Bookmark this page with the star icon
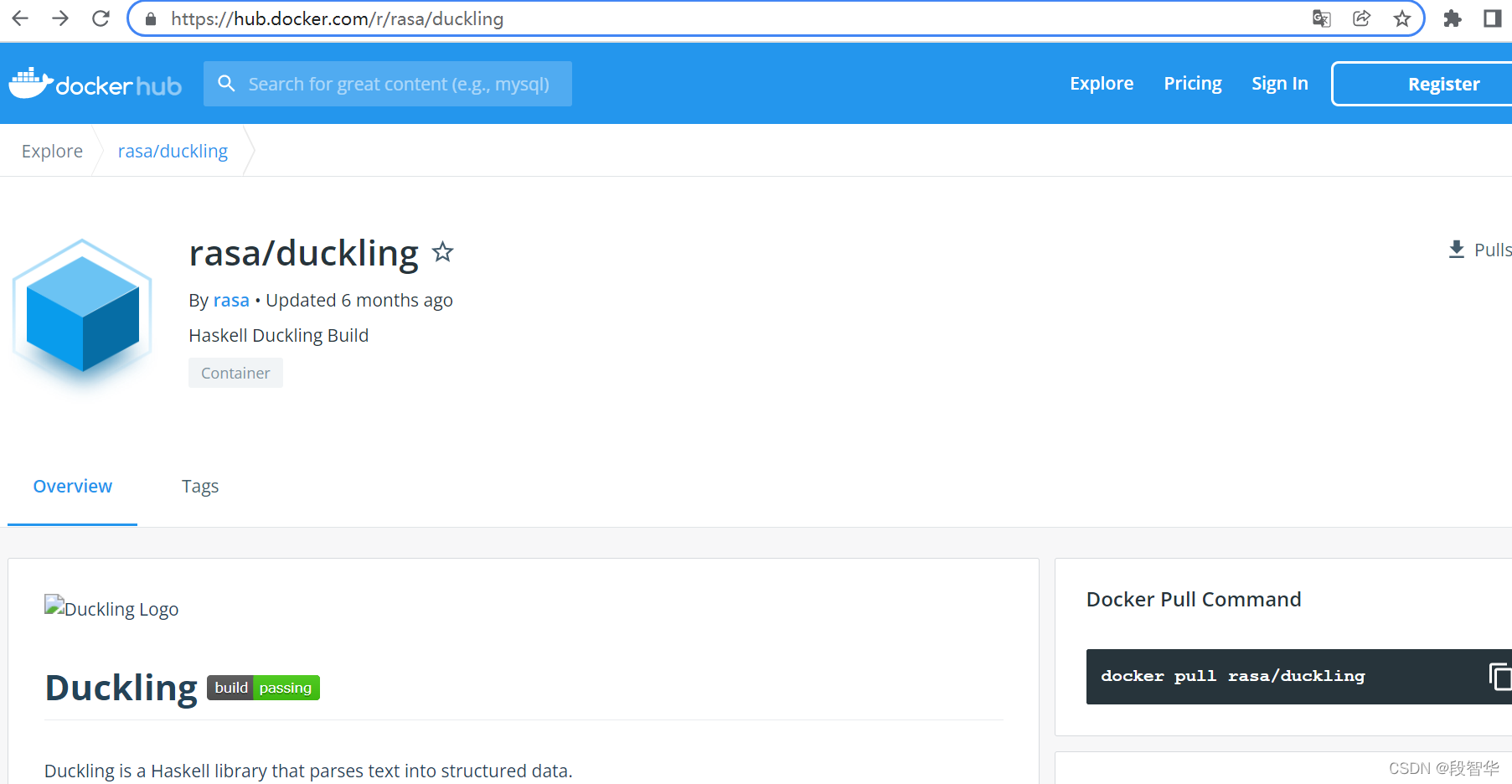The width and height of the screenshot is (1512, 784). click(1402, 18)
